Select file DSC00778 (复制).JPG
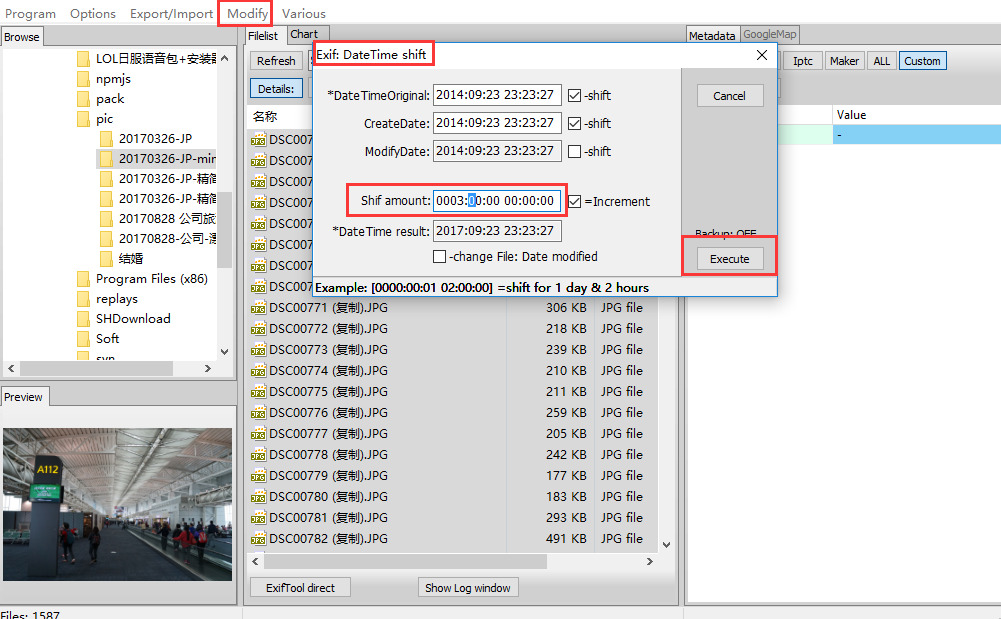 [328, 455]
